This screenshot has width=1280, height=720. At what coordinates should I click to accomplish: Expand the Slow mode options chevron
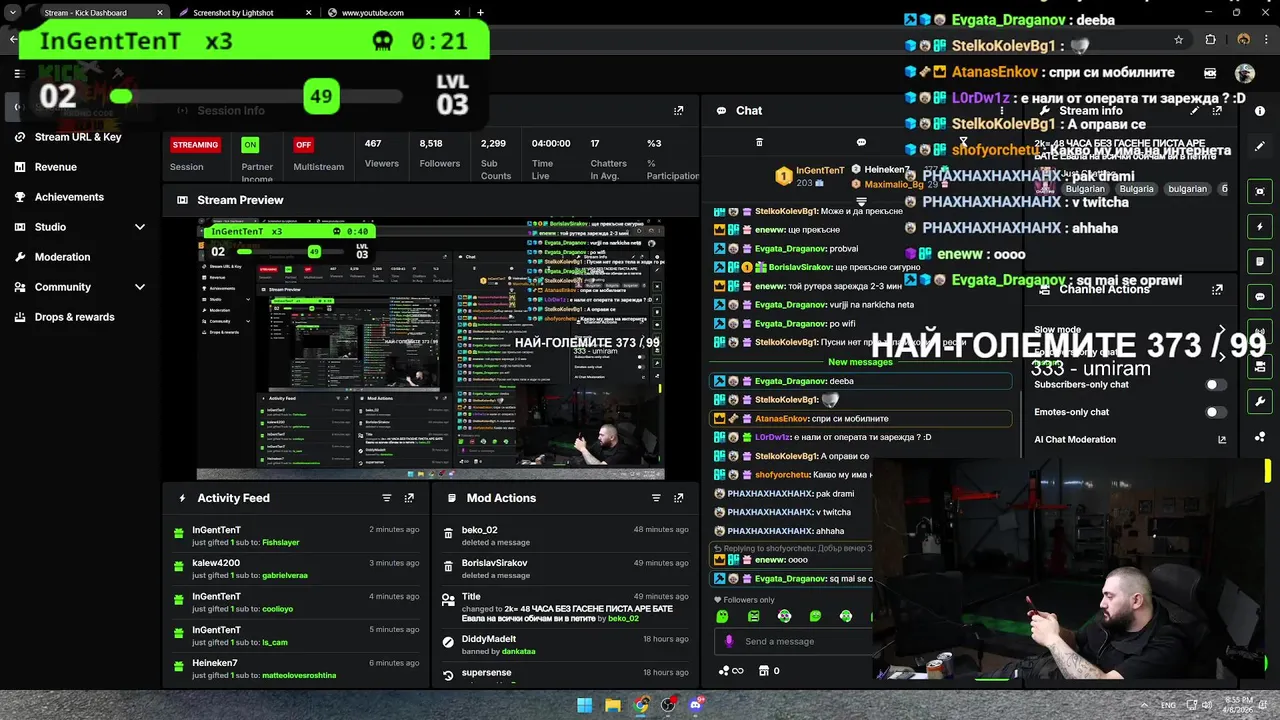click(1221, 330)
